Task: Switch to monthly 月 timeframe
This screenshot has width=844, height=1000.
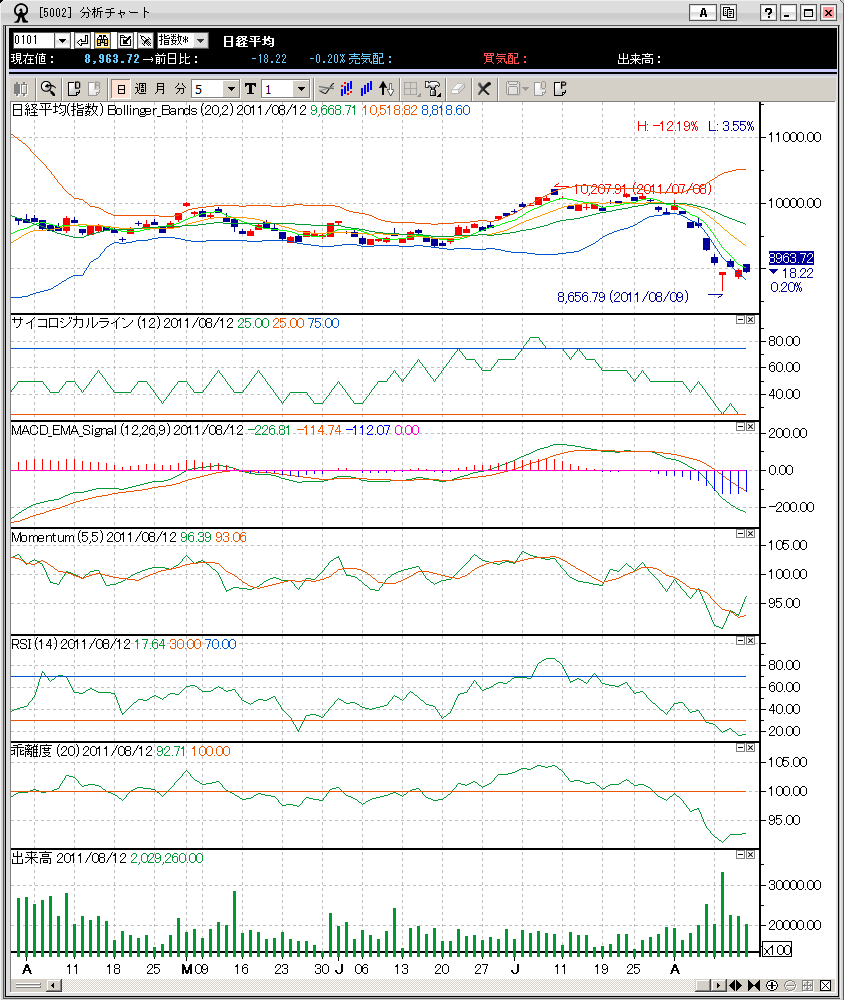Action: tap(160, 88)
